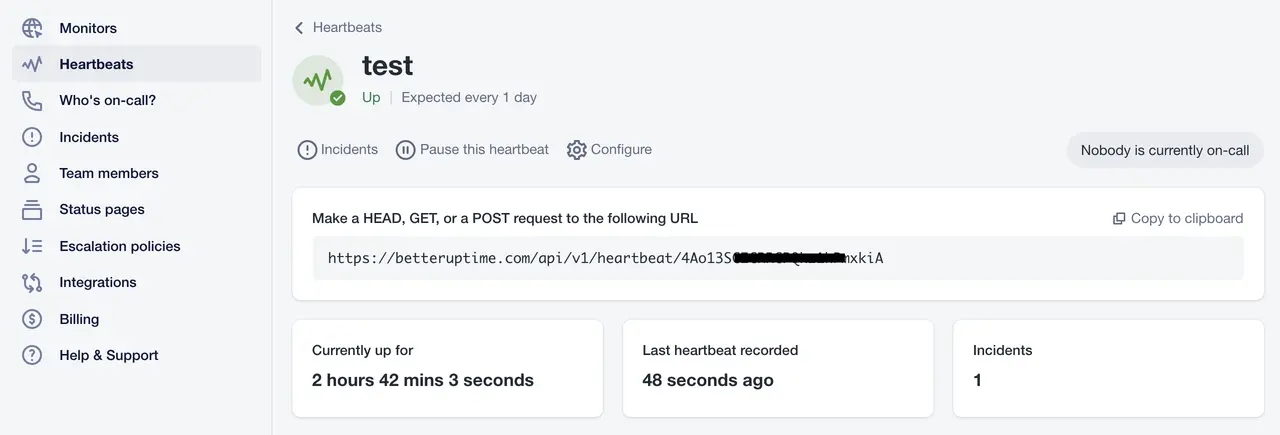Select the Heartbeats pulse icon in sidebar
The height and width of the screenshot is (435, 1280).
pyautogui.click(x=32, y=64)
